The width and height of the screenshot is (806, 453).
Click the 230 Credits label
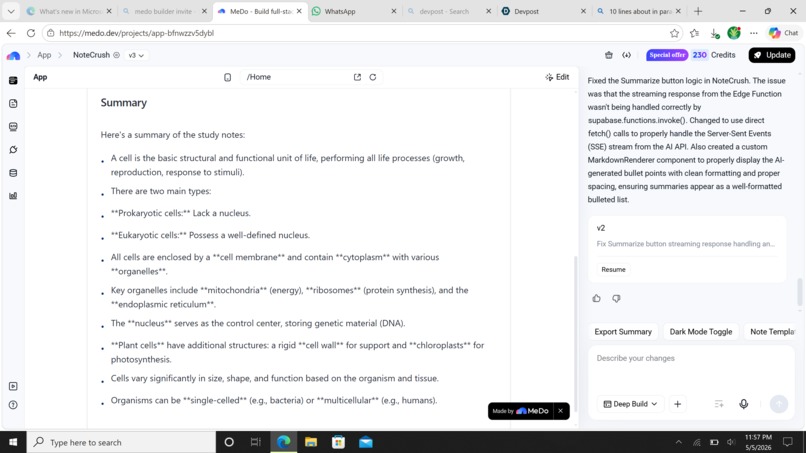point(713,55)
